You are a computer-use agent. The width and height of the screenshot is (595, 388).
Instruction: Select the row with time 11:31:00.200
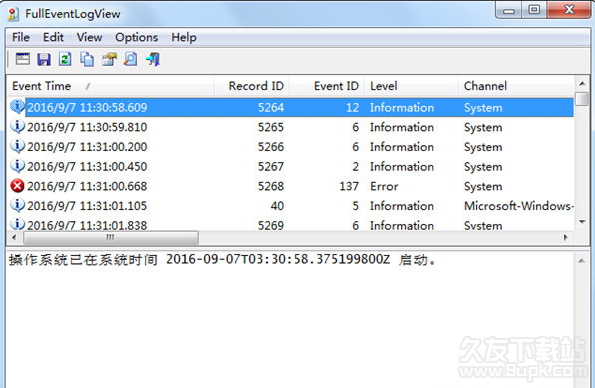click(x=291, y=147)
